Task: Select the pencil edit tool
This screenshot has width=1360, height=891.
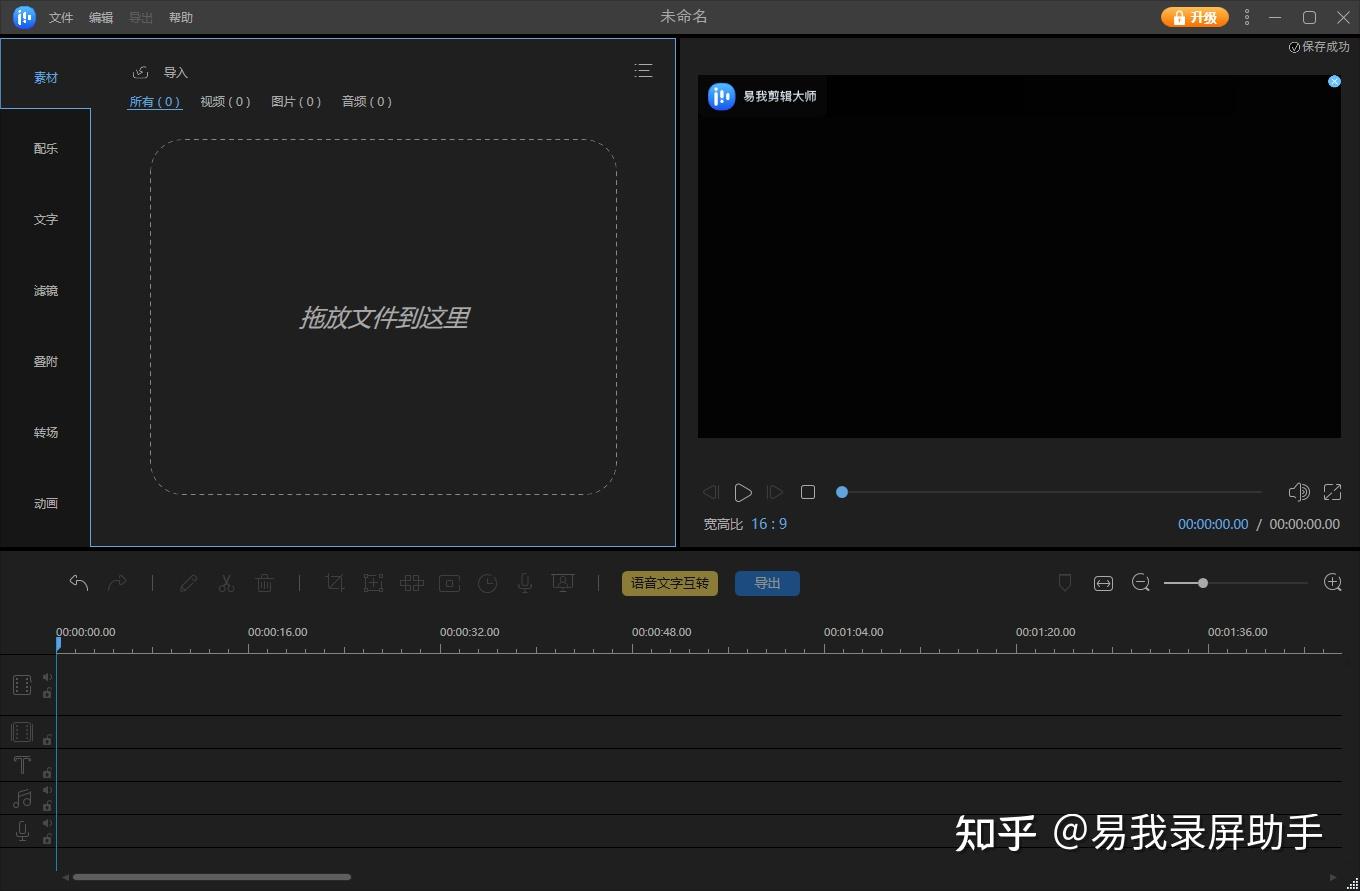Action: pyautogui.click(x=188, y=583)
